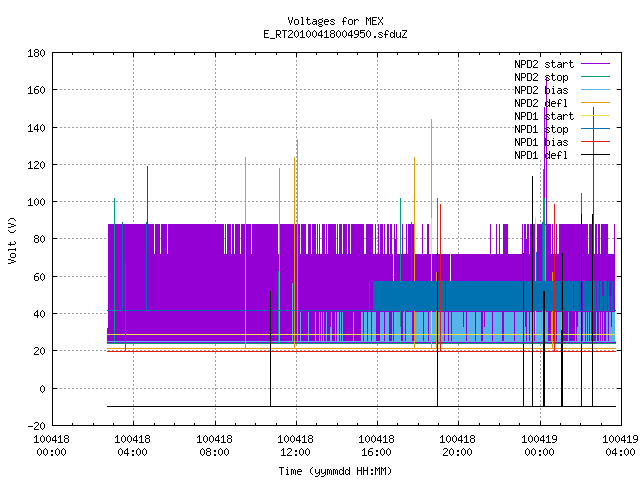Screen dimensions: 640x480
Task: Click the 180 y-axis tick label
Action: (36, 53)
